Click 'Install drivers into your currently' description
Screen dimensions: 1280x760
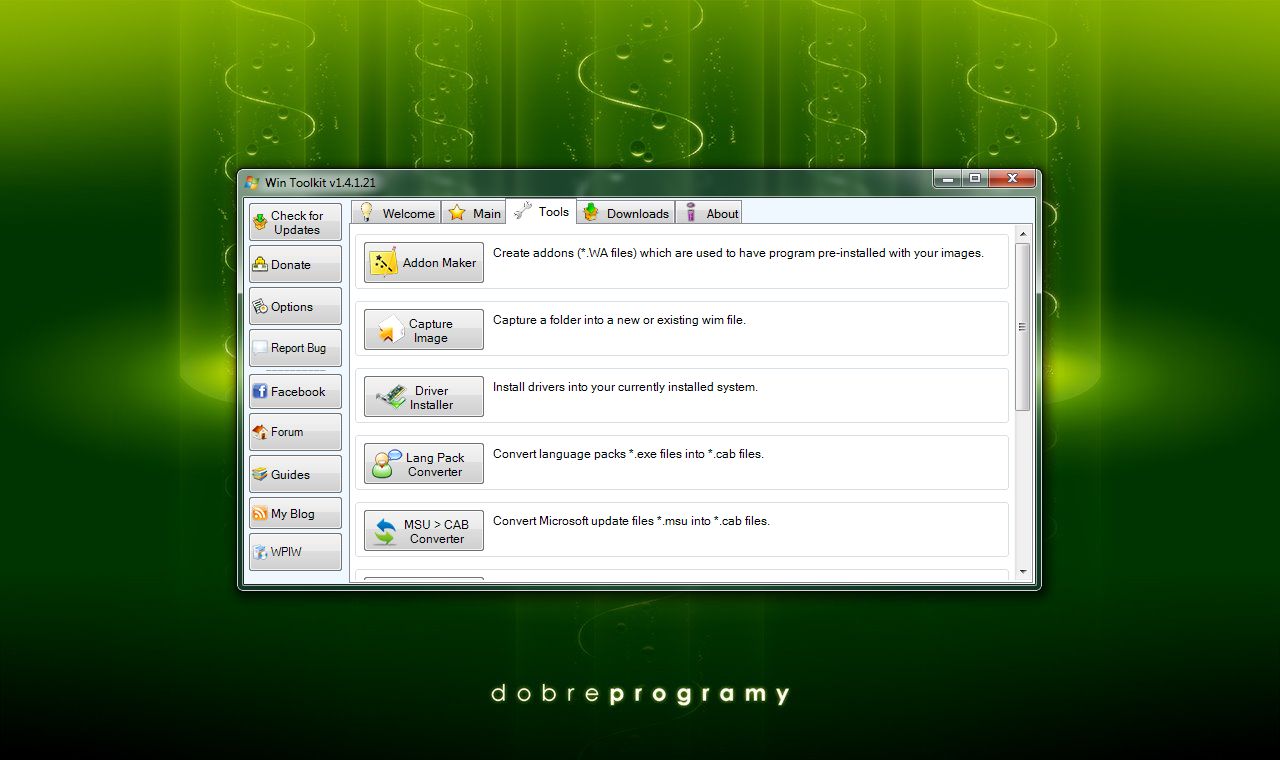(x=625, y=387)
